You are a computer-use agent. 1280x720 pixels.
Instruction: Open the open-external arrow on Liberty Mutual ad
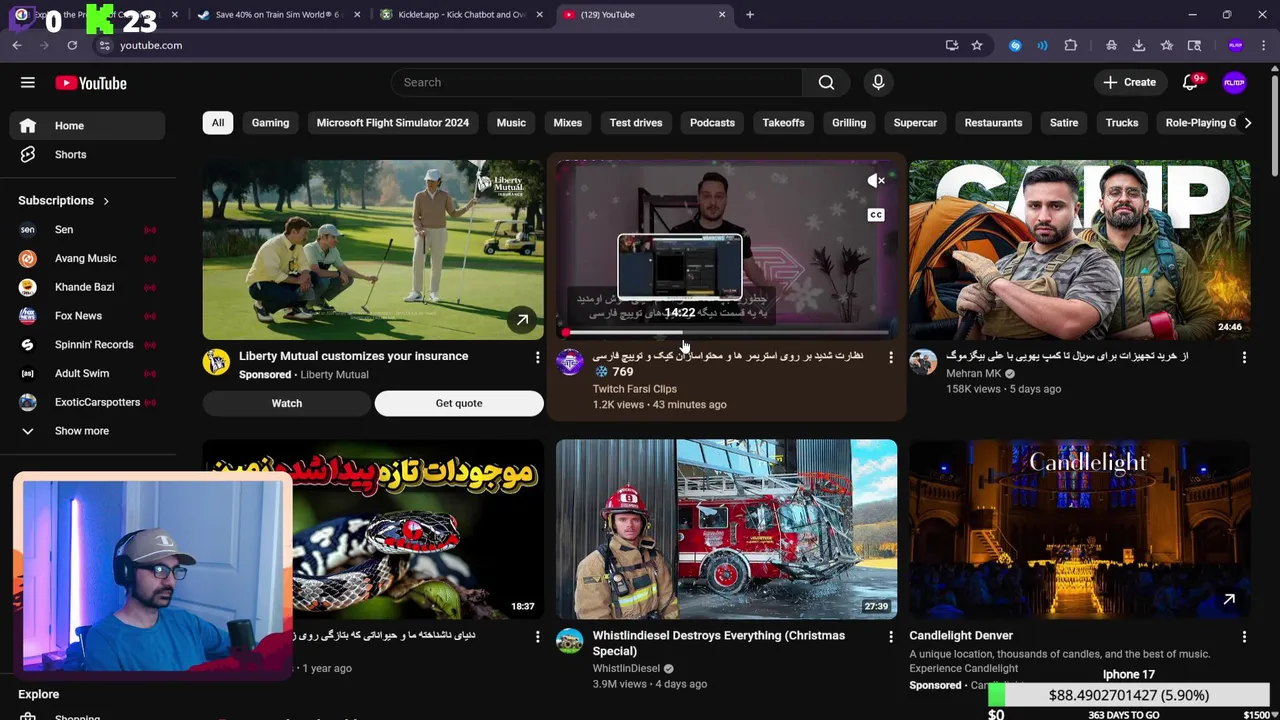pyautogui.click(x=522, y=320)
